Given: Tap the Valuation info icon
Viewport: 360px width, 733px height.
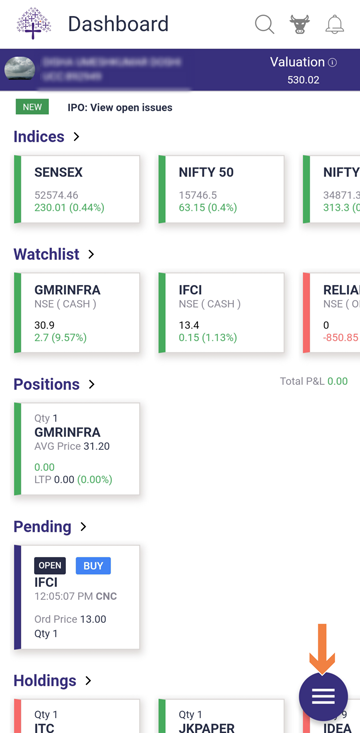Looking at the screenshot, I should point(332,62).
